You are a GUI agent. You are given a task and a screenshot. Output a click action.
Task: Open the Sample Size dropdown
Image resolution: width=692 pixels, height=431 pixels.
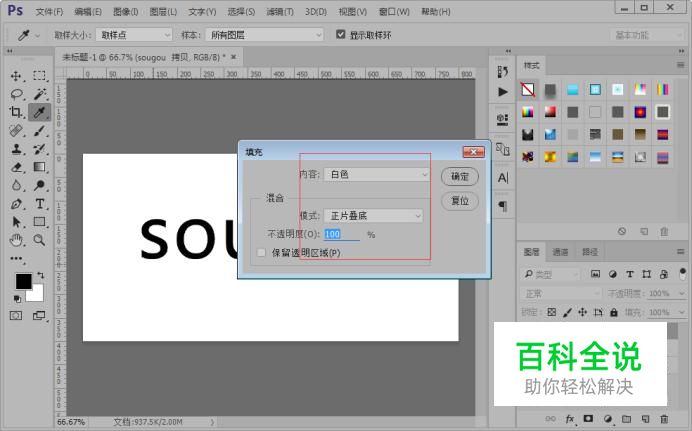pyautogui.click(x=134, y=35)
